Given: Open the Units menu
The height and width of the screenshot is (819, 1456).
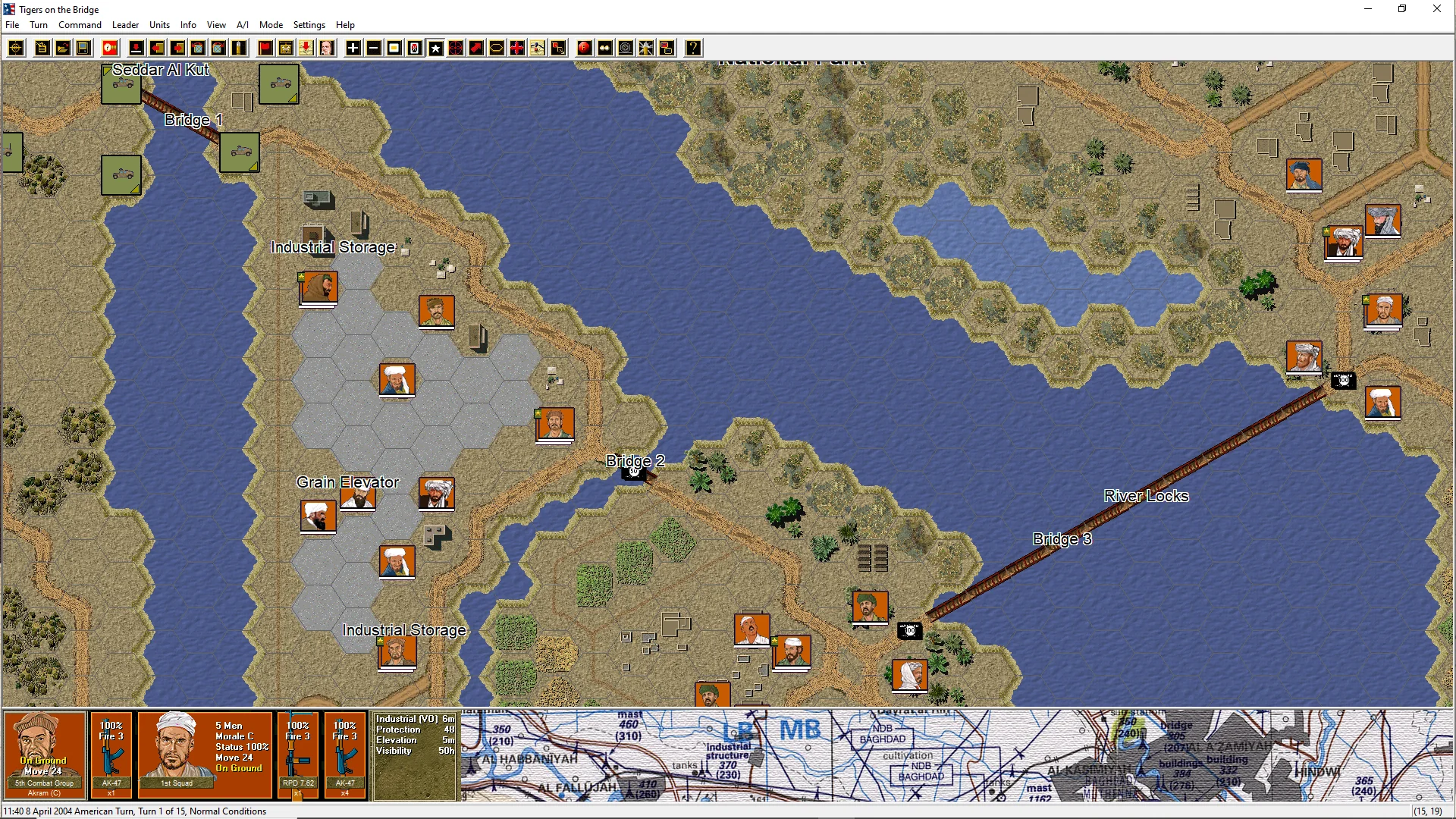Looking at the screenshot, I should point(159,25).
